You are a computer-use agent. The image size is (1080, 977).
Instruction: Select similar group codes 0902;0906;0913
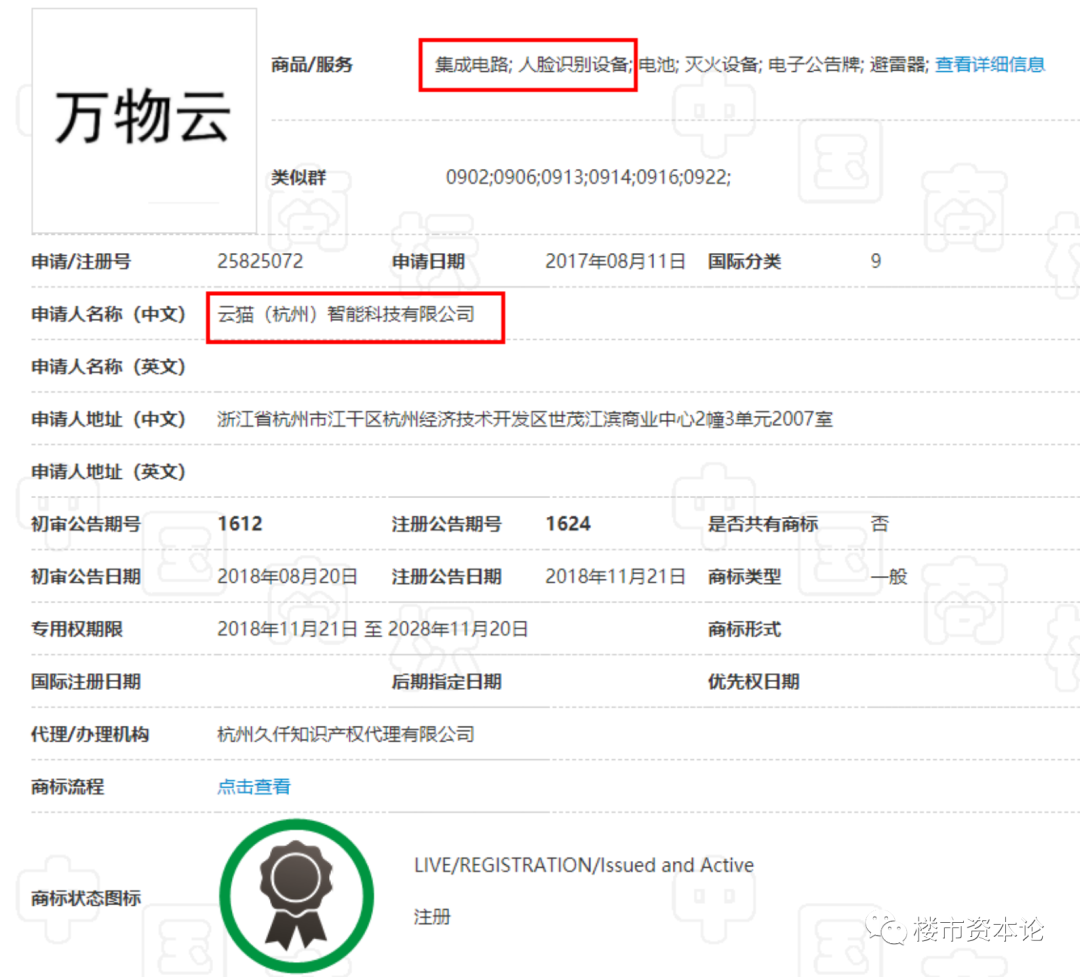click(x=588, y=177)
